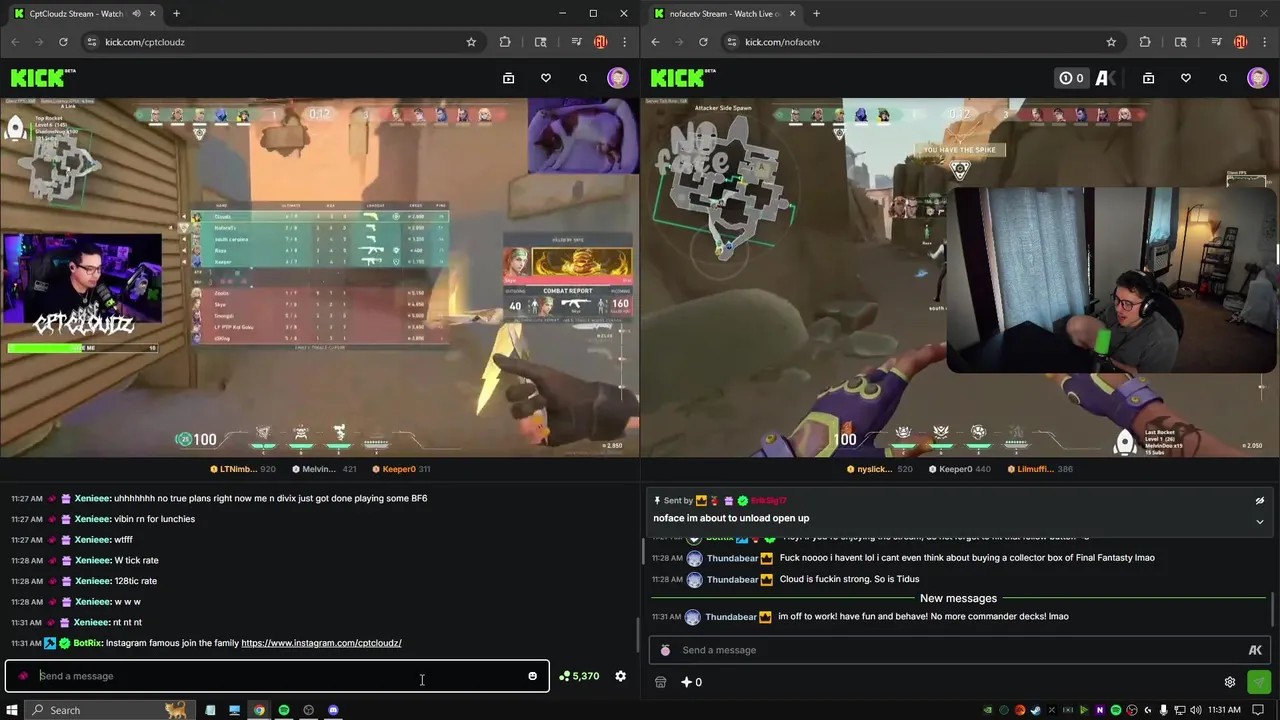Open the notification center in the taskbar
Screen dimensions: 1280x720
coord(1259,710)
